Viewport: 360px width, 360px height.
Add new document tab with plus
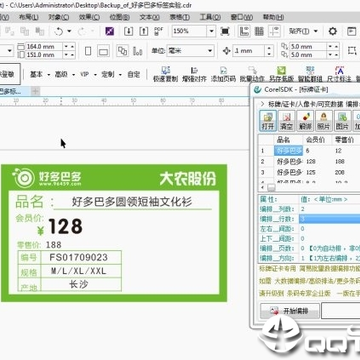click(35, 91)
